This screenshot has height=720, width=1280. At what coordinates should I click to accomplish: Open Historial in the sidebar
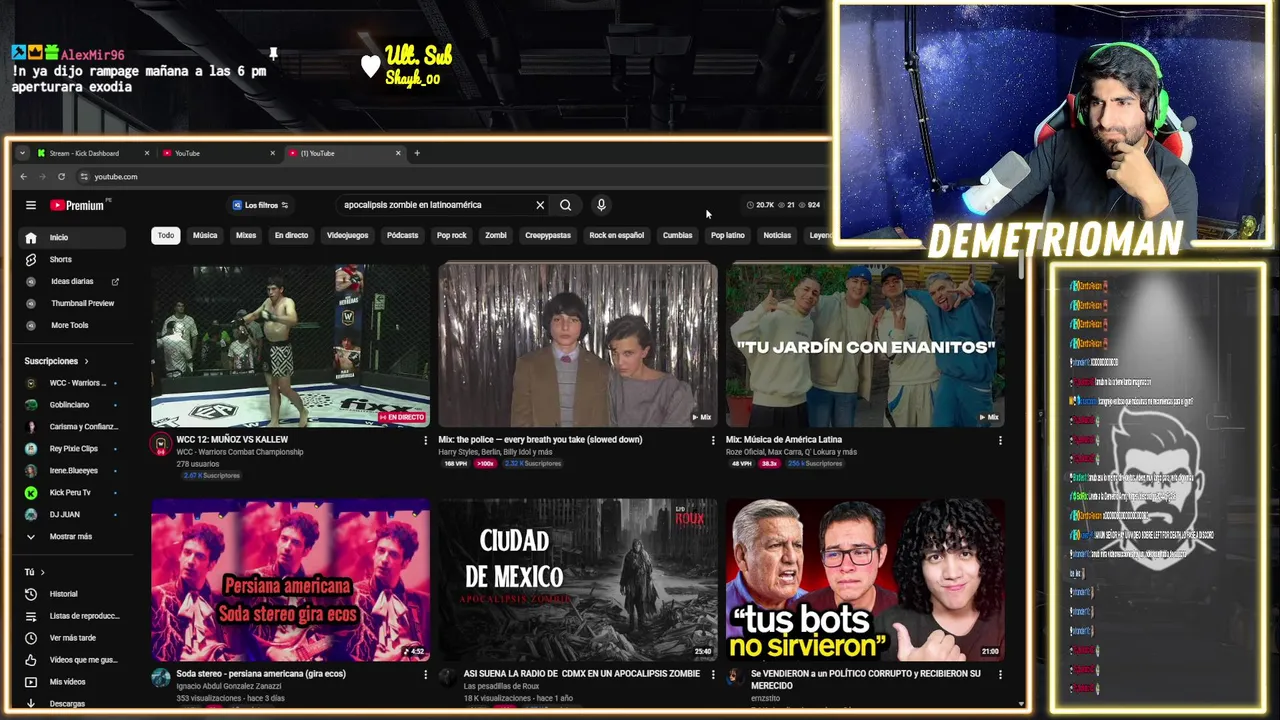[72, 594]
